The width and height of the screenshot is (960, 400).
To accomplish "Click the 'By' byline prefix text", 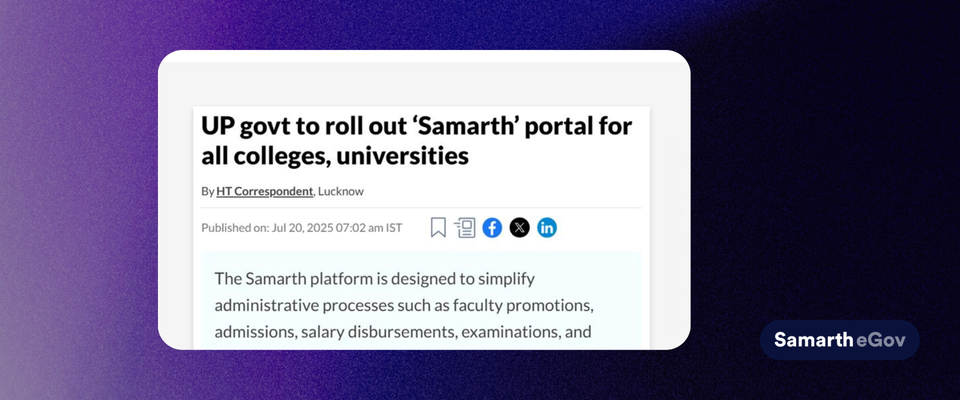I will (x=207, y=191).
